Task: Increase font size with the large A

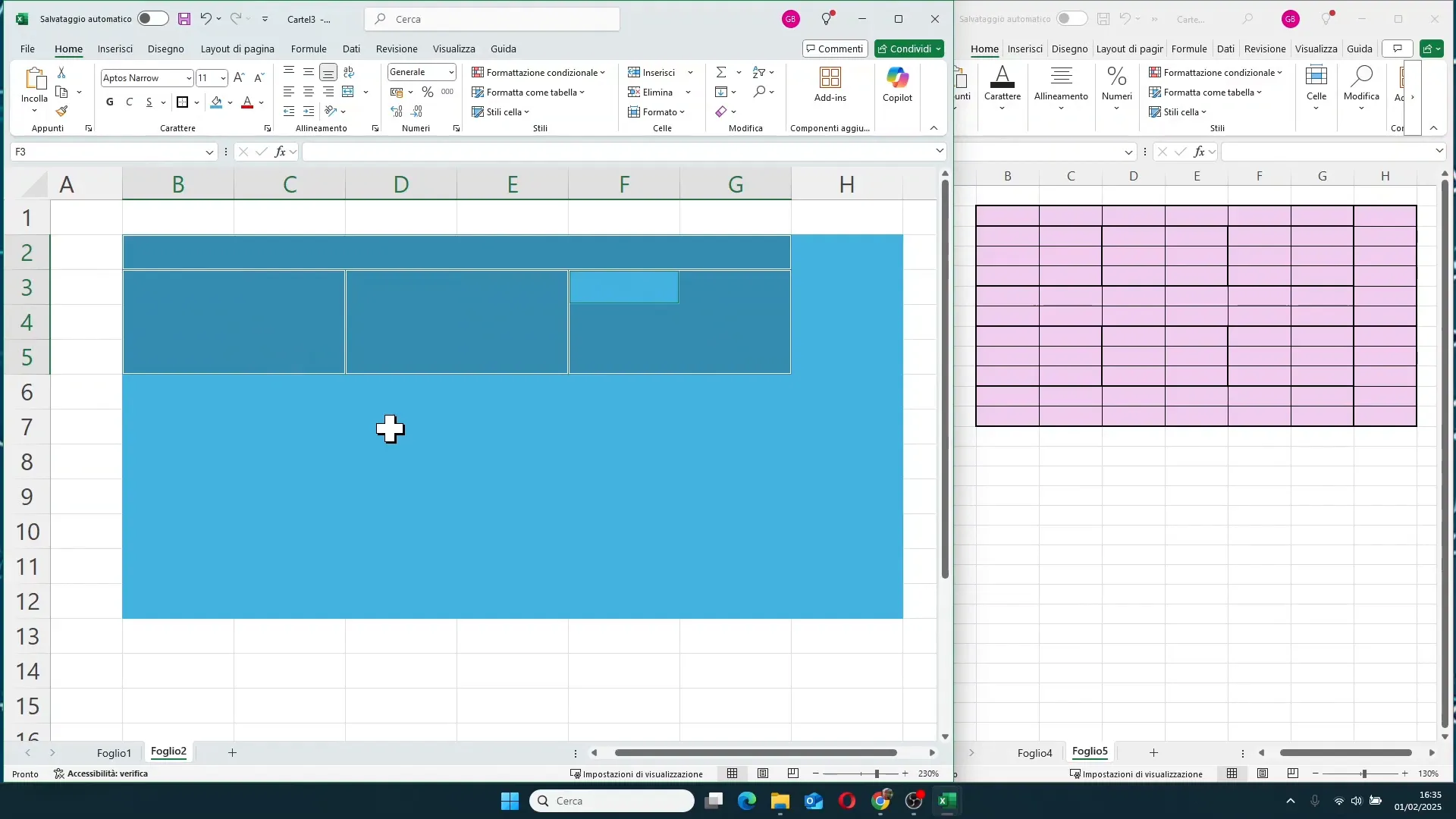Action: point(239,77)
